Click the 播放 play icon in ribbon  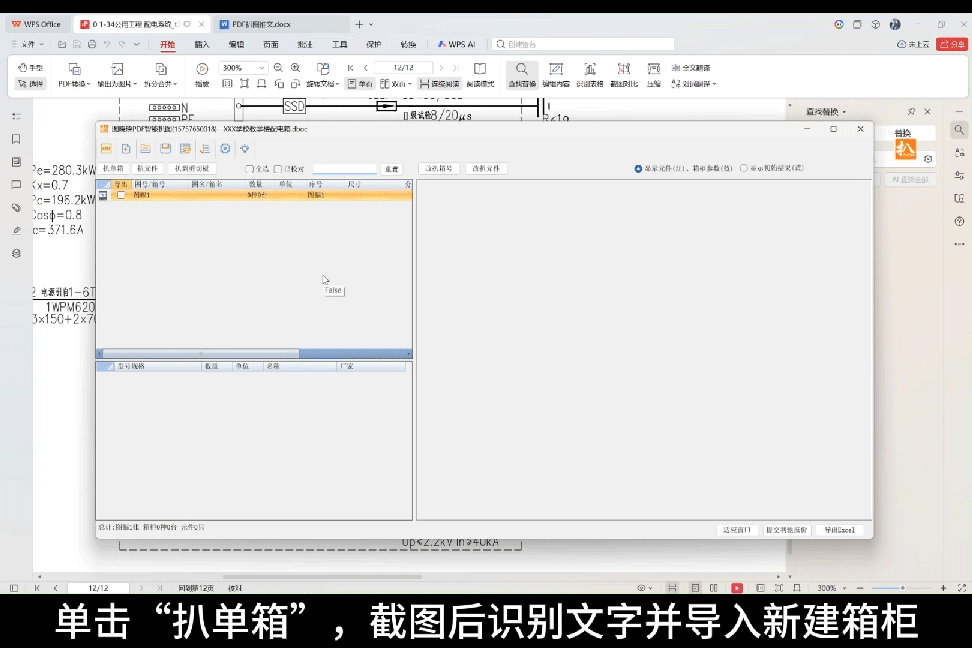[202, 69]
